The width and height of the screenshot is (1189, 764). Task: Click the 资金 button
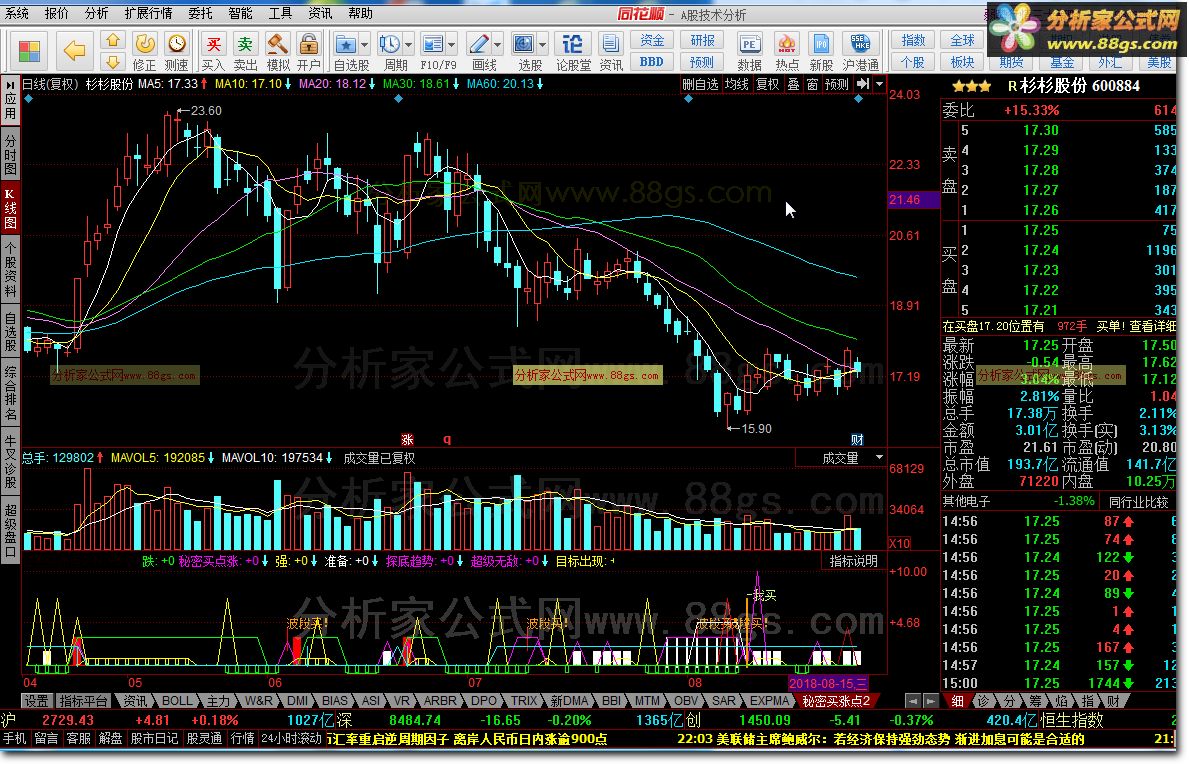coord(652,40)
